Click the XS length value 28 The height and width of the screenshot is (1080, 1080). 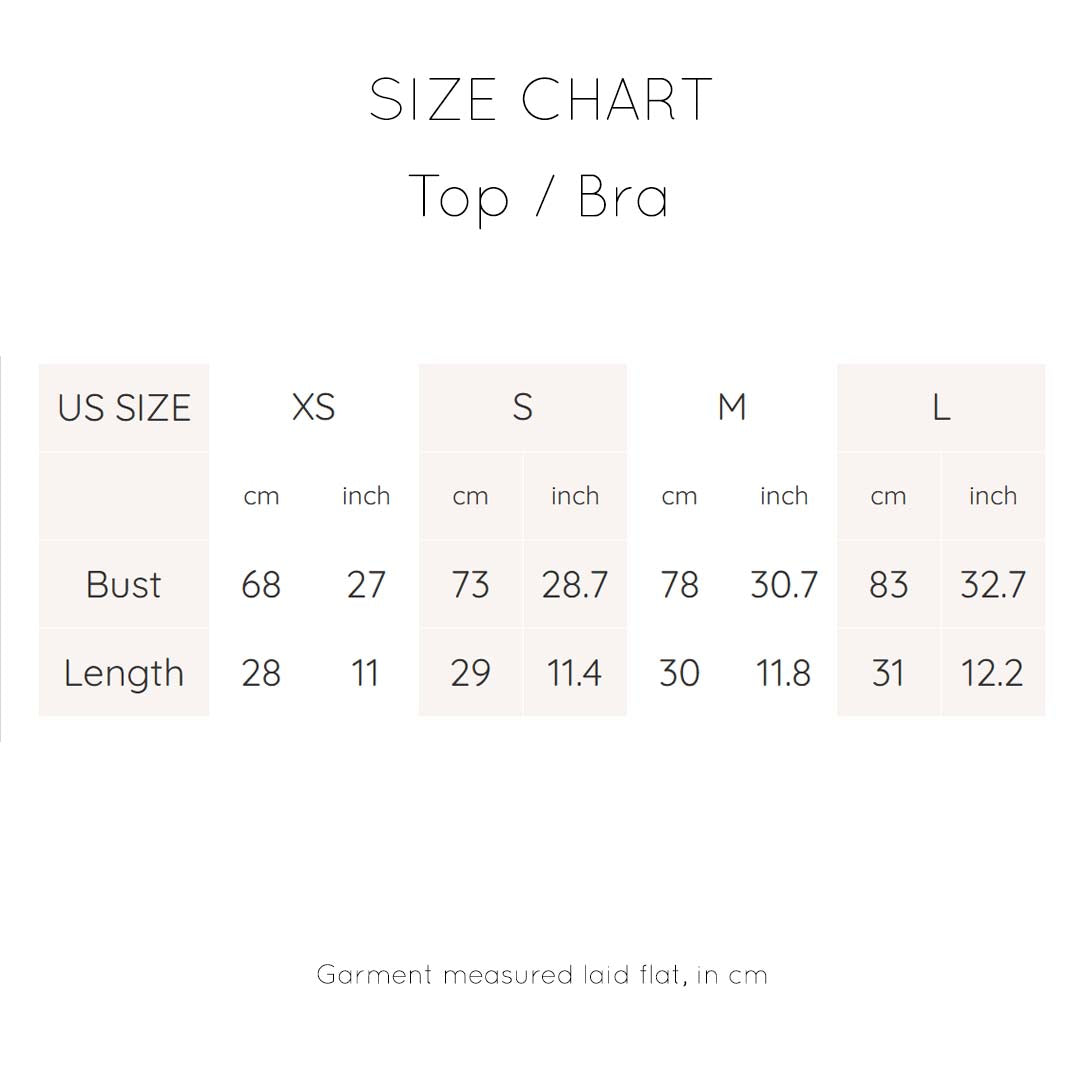[261, 673]
